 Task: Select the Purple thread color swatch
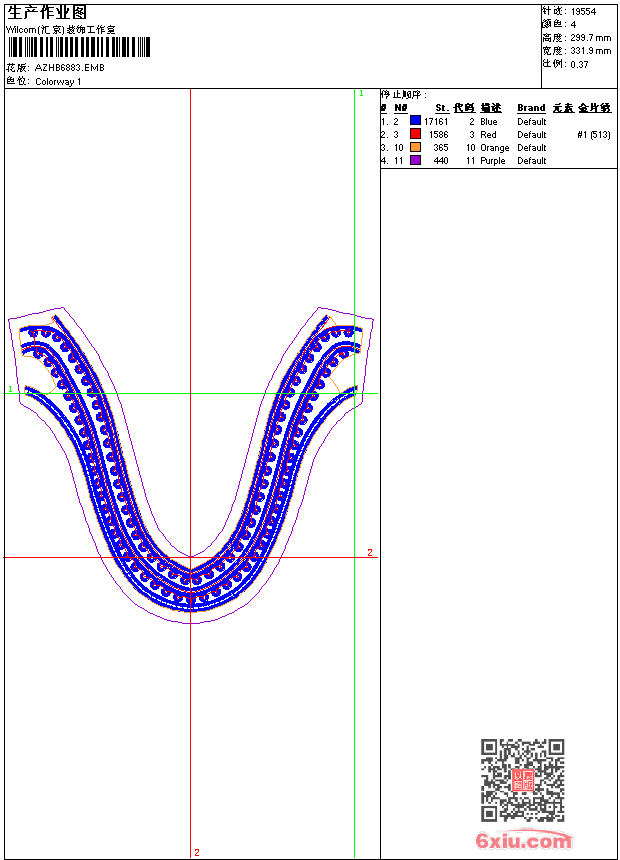coord(415,160)
